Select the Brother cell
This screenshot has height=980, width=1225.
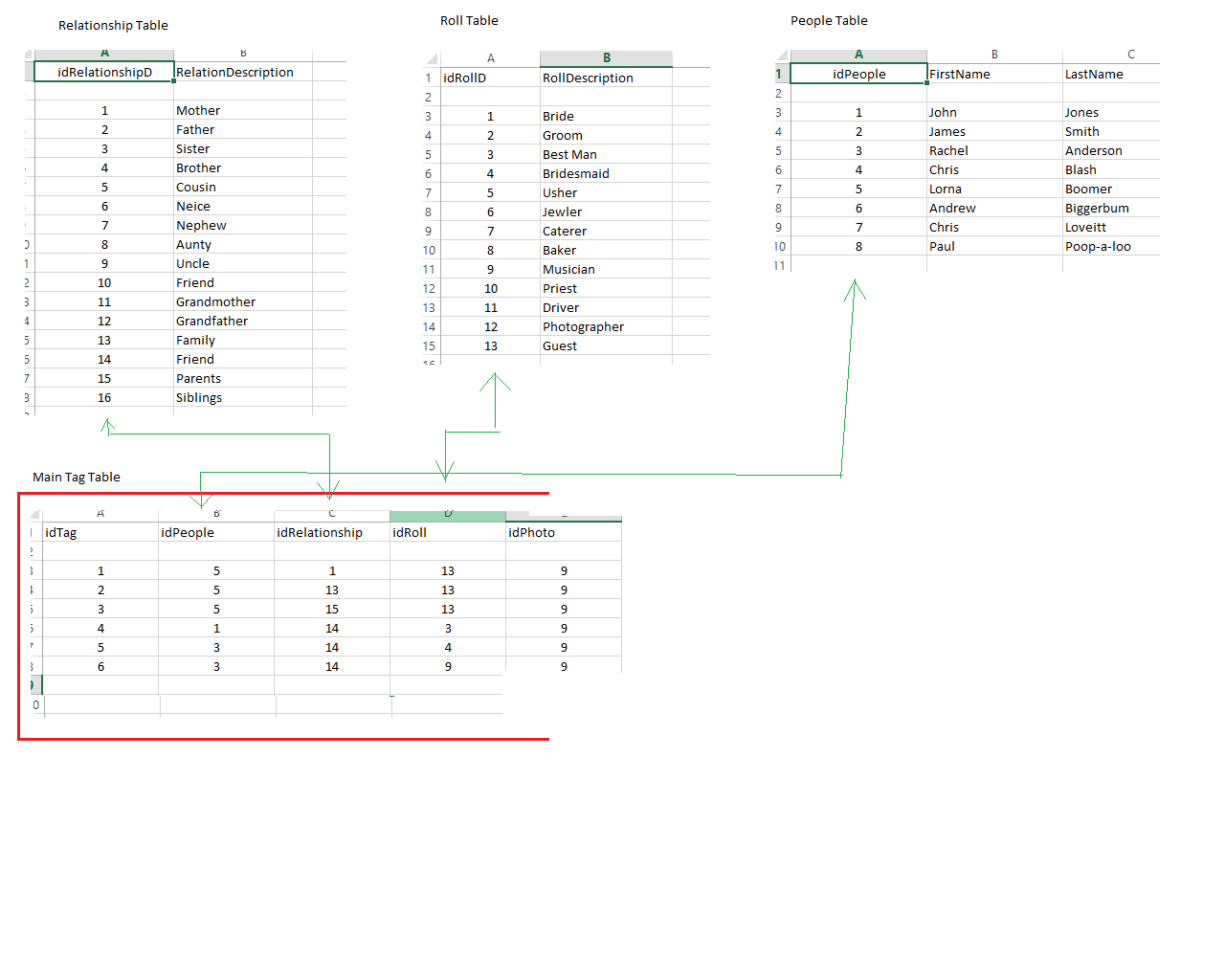(243, 167)
